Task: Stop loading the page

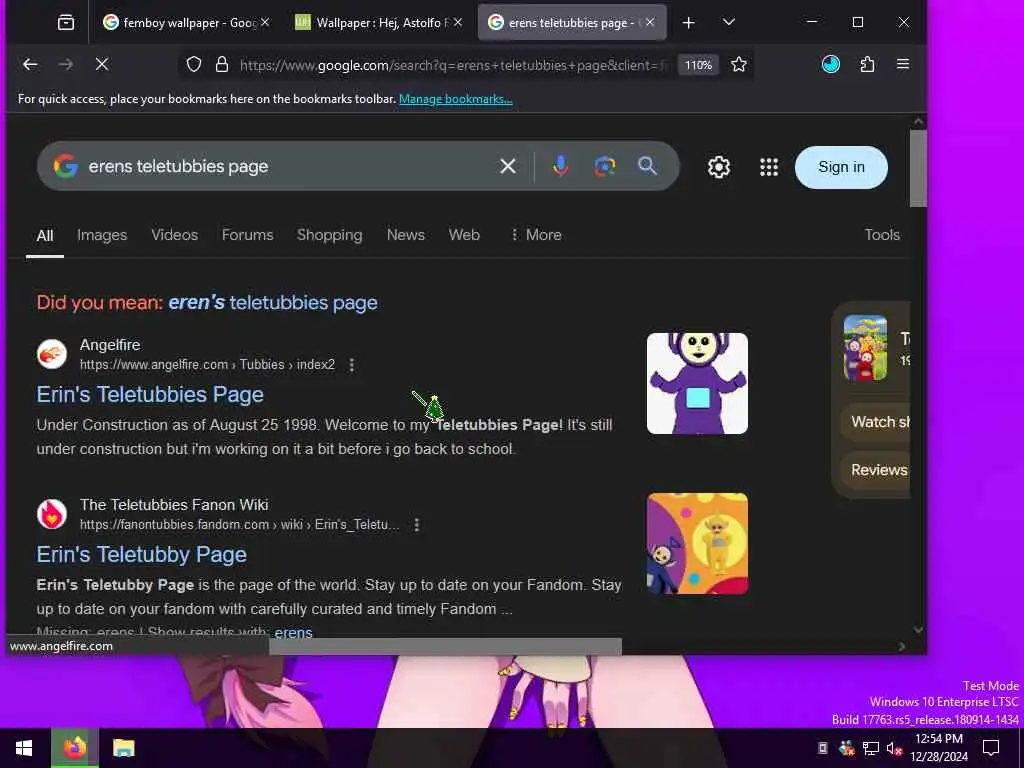Action: point(102,64)
